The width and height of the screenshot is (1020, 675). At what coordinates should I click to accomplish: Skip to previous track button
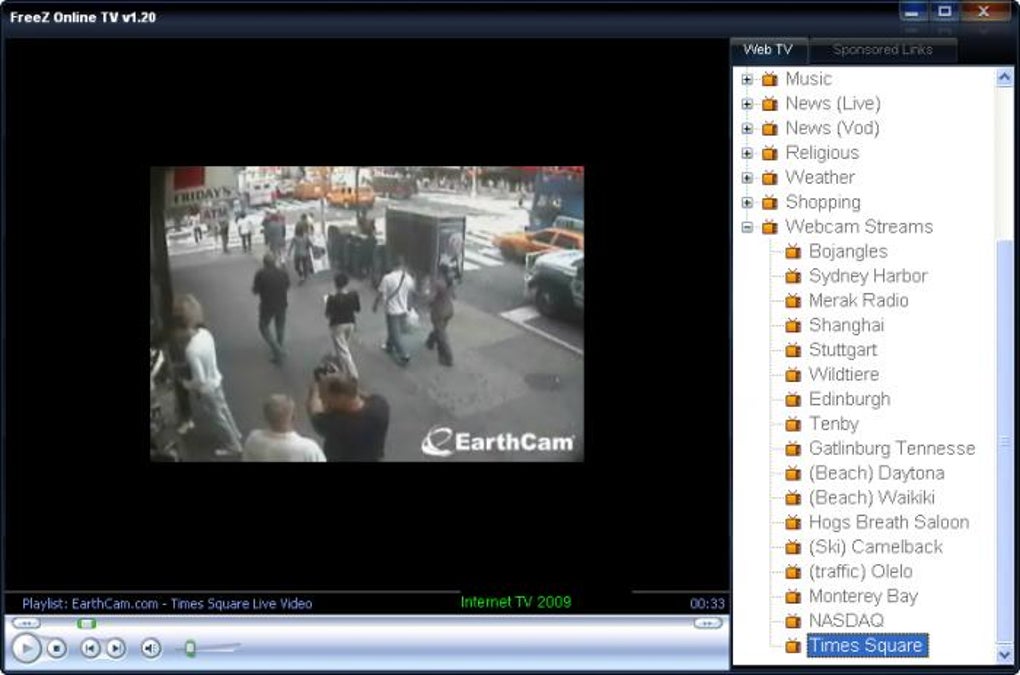[x=90, y=648]
